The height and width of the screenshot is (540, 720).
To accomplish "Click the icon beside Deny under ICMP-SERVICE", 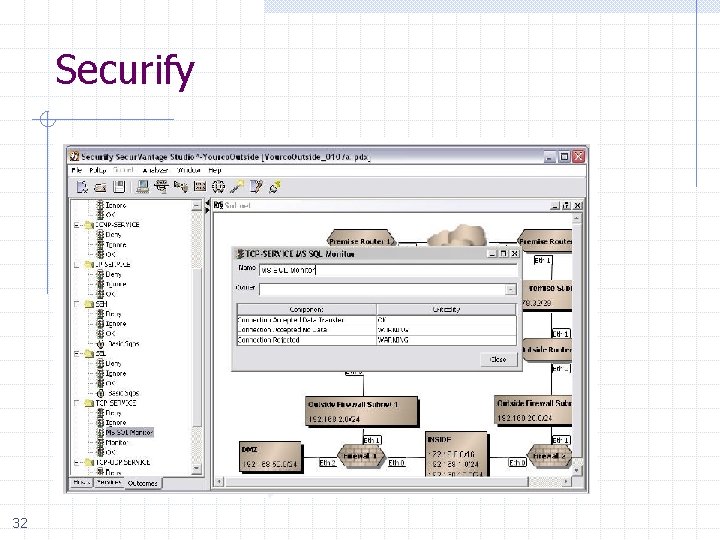I will 100,235.
